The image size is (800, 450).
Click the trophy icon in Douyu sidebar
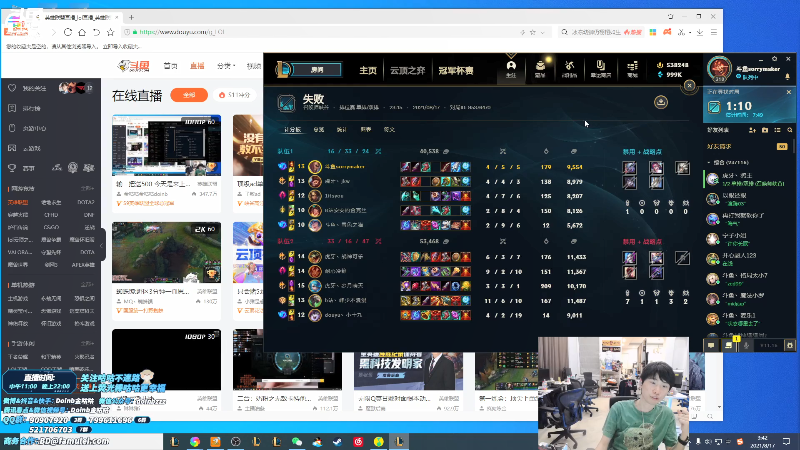[x=12, y=167]
